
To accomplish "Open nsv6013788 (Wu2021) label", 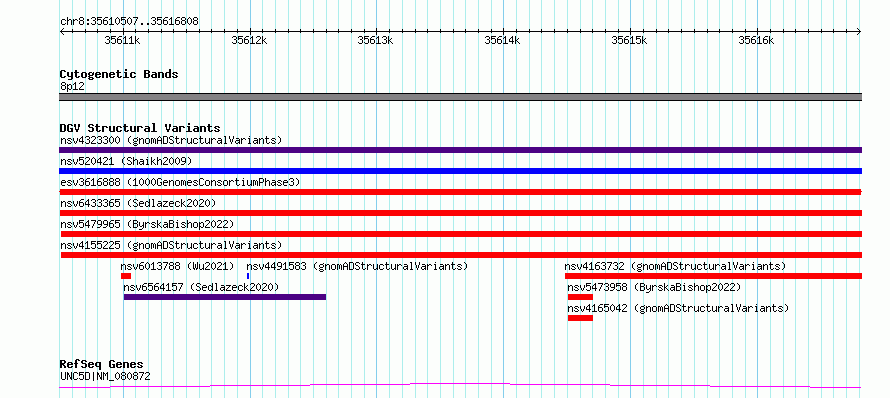I will click(177, 266).
